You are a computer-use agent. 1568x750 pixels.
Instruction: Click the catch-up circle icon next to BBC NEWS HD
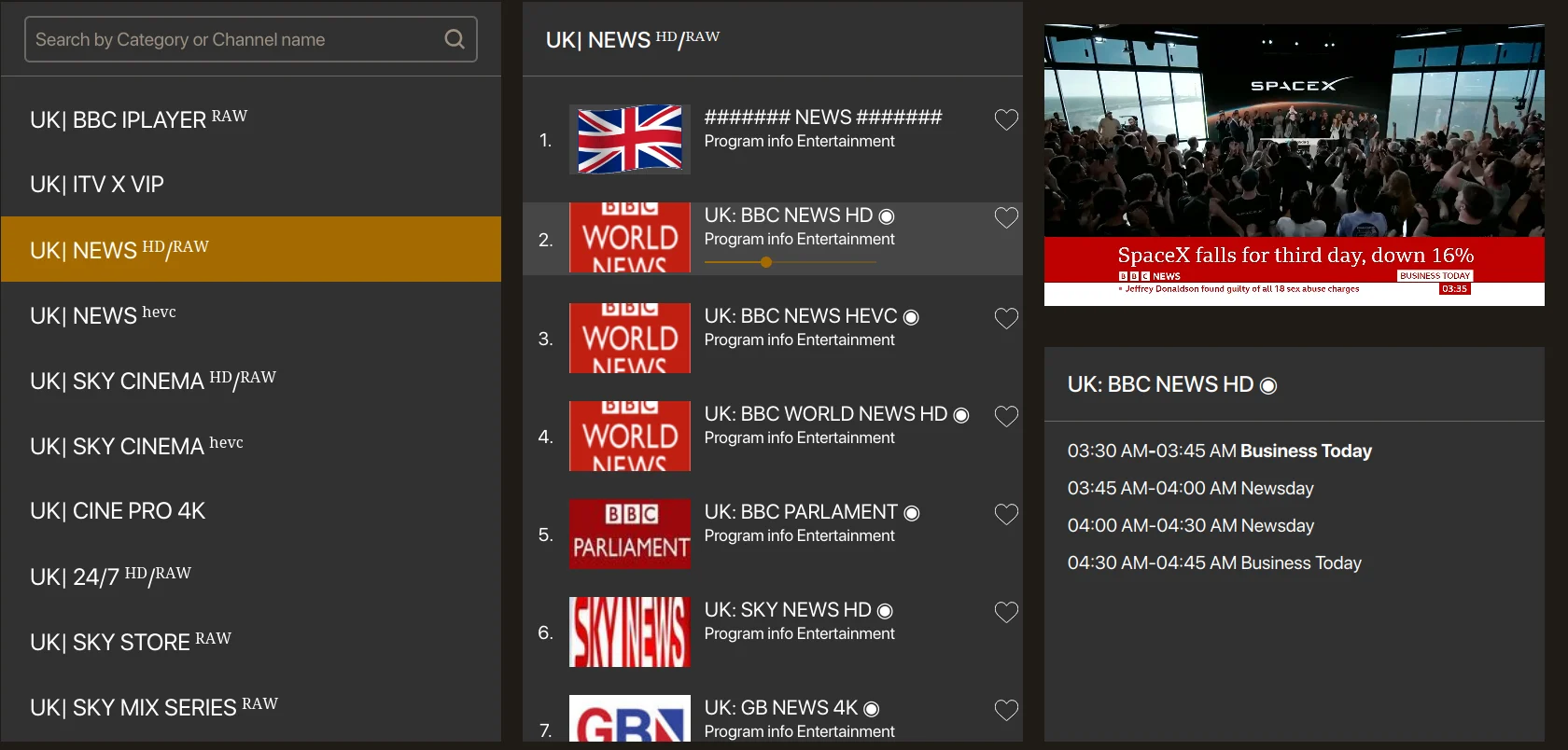[887, 216]
